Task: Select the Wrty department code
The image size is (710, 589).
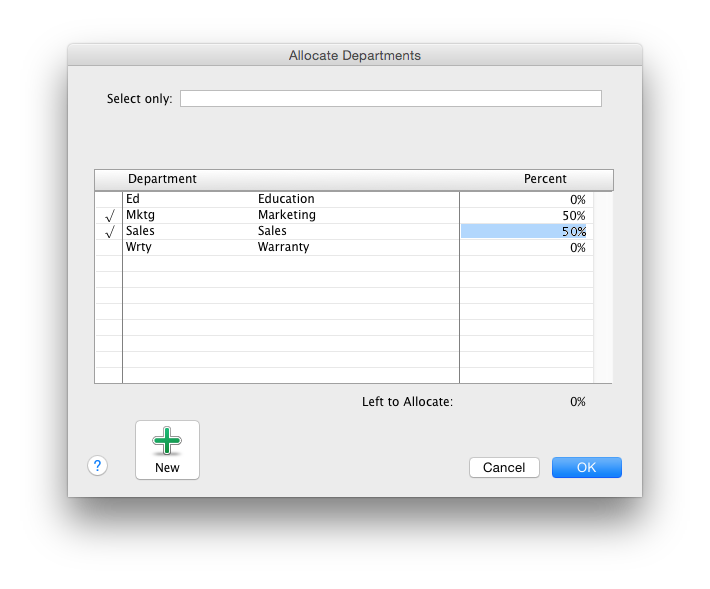Action: tap(139, 247)
